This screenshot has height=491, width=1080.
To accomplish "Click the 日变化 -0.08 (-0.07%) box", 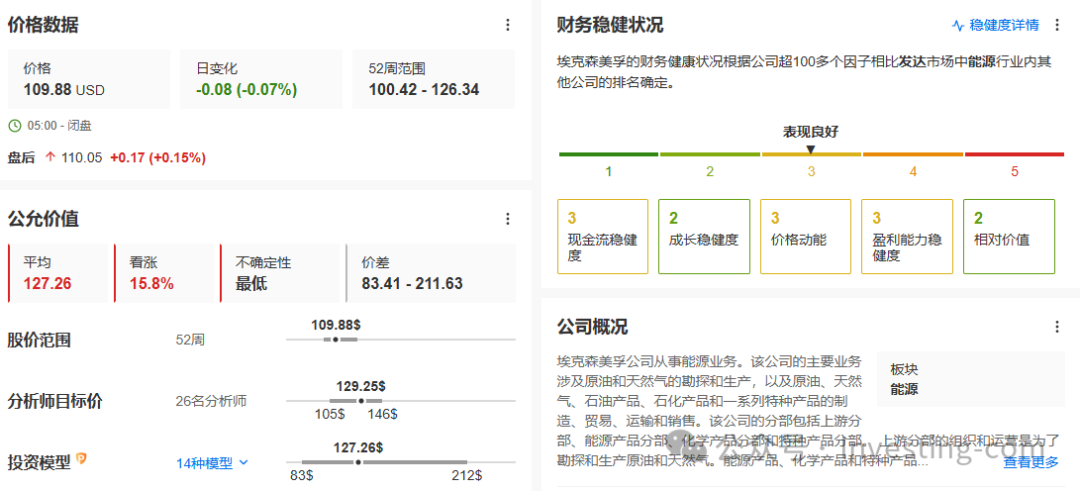I will 261,79.
